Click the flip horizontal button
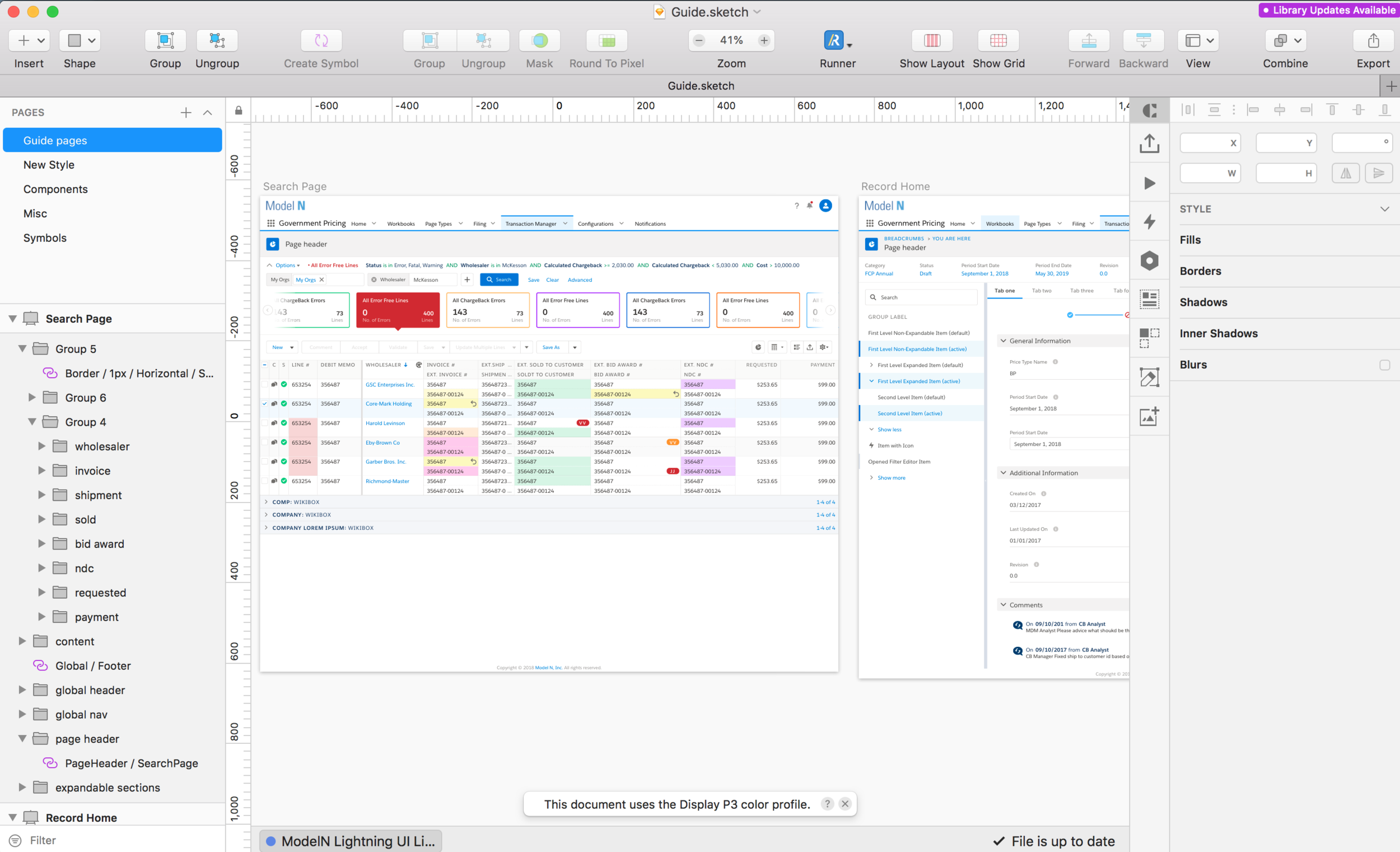 [1346, 173]
